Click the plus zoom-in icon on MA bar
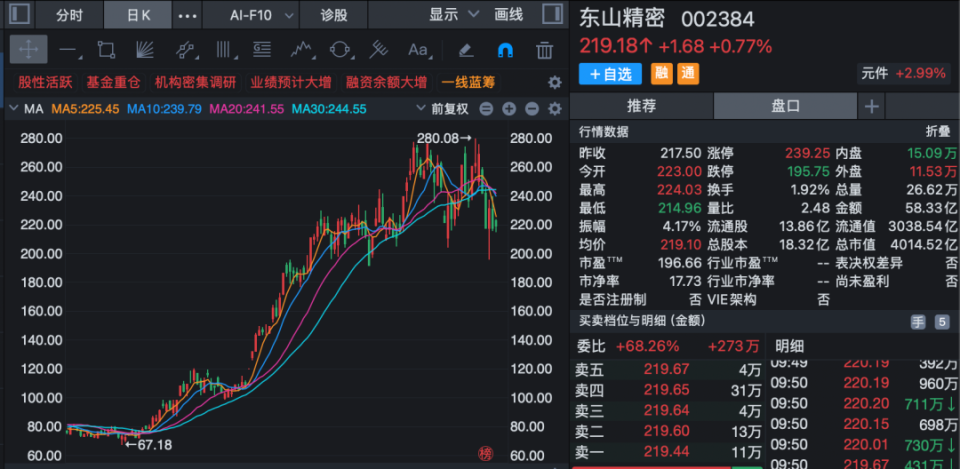The height and width of the screenshot is (469, 960). pos(509,109)
